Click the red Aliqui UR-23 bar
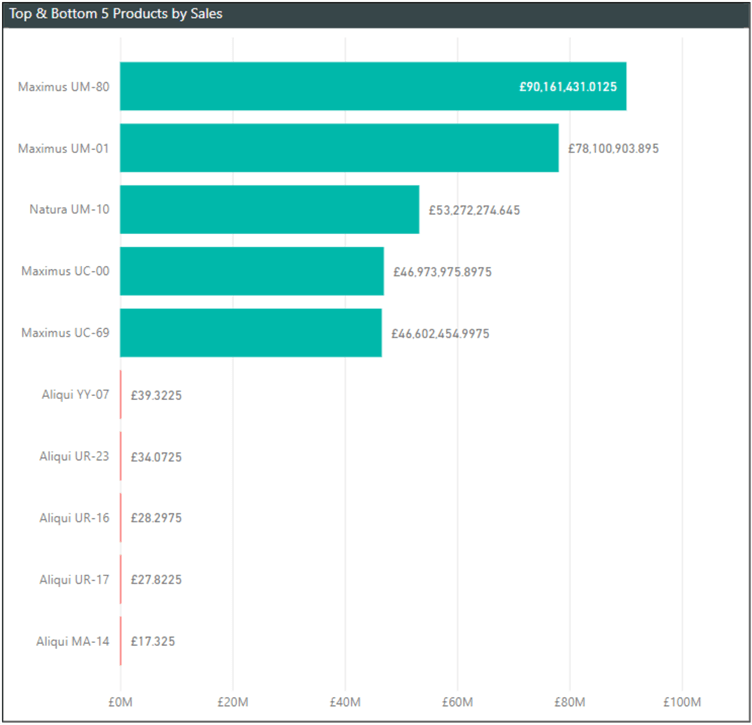 coord(120,456)
